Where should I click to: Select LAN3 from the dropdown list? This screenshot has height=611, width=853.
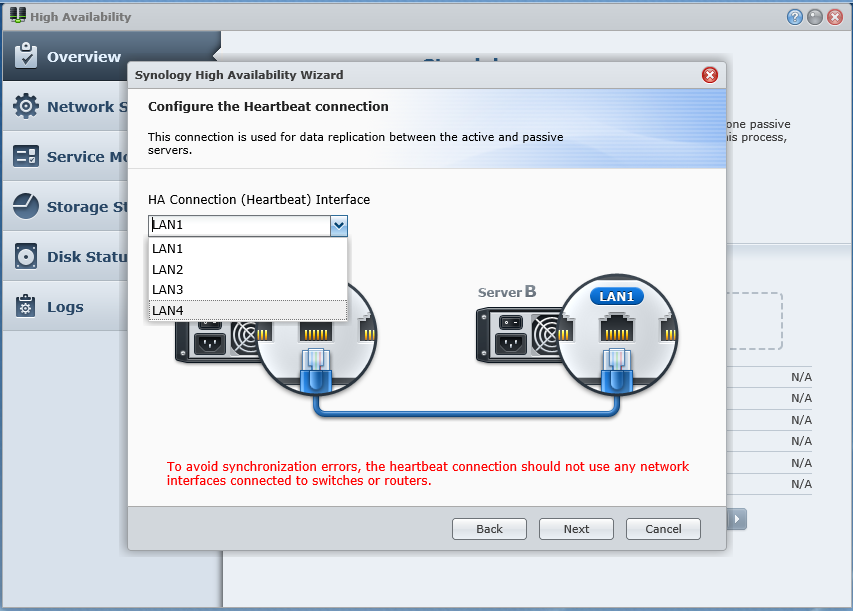click(x=248, y=289)
